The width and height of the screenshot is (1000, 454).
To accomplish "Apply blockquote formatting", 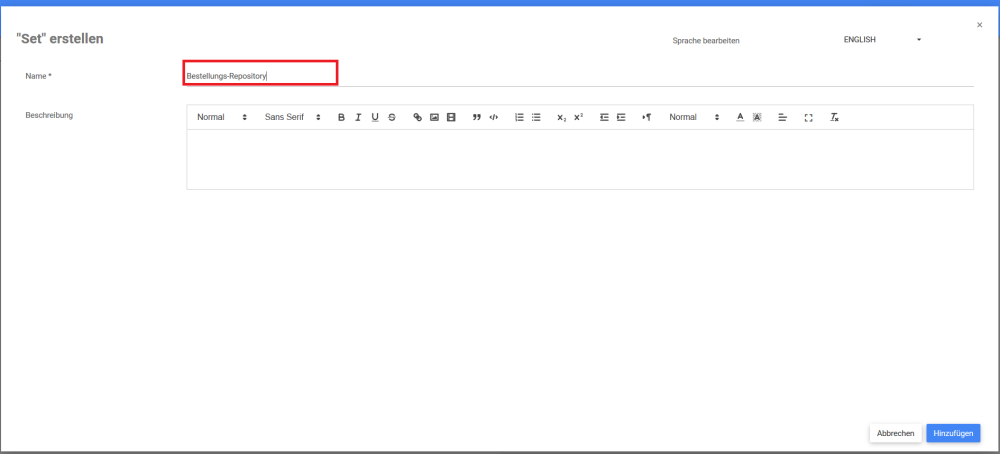I will 476,117.
